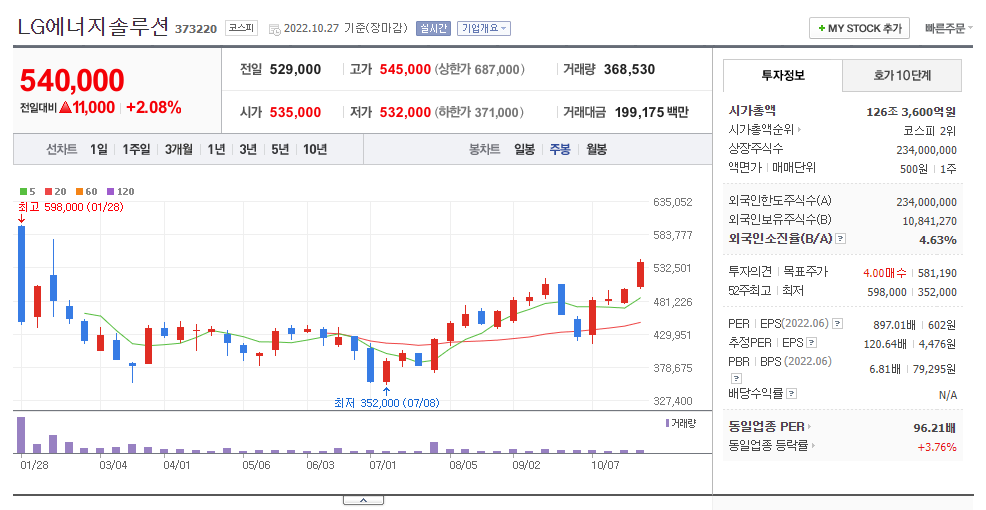Click the 최저 352,000 low marker arrow

(386, 392)
